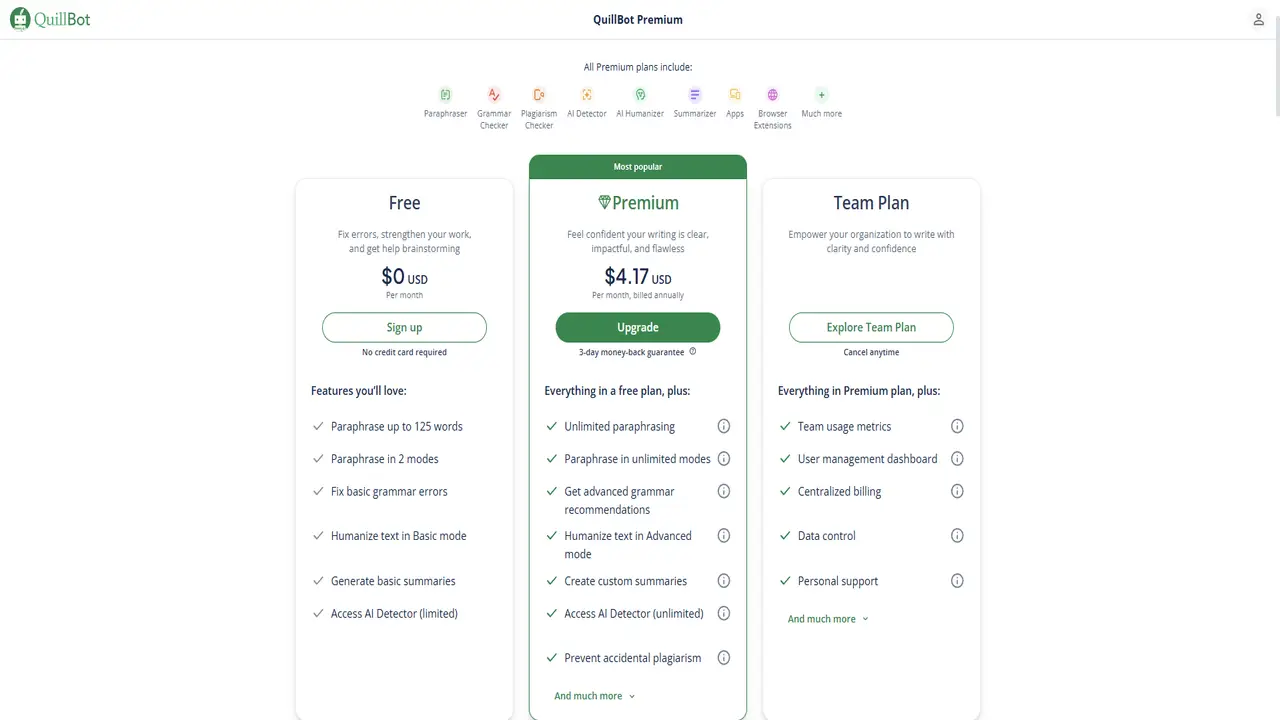Select the Paraphraser icon
The image size is (1280, 720).
[x=445, y=94]
